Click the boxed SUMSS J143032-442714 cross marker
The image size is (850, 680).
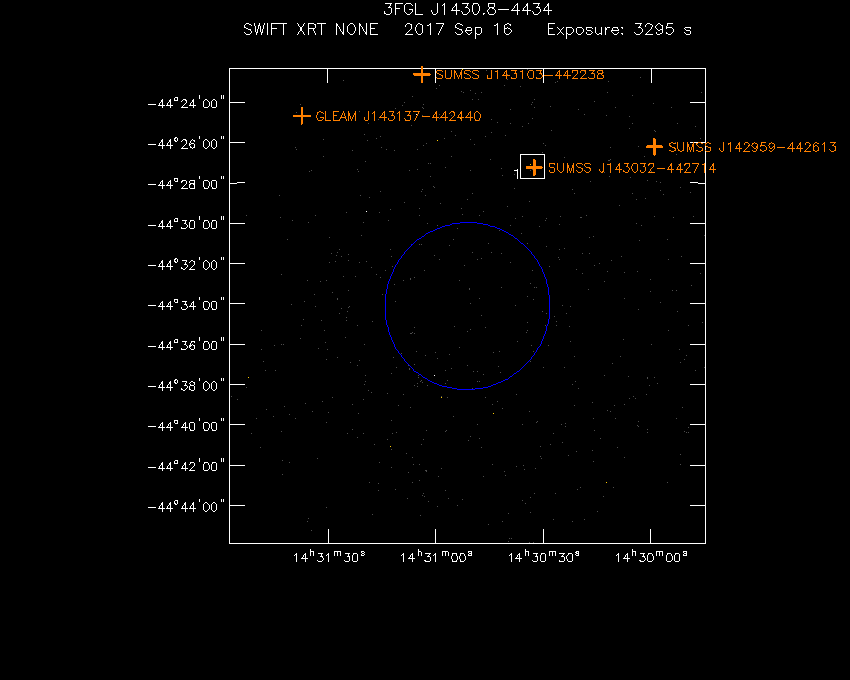click(534, 168)
